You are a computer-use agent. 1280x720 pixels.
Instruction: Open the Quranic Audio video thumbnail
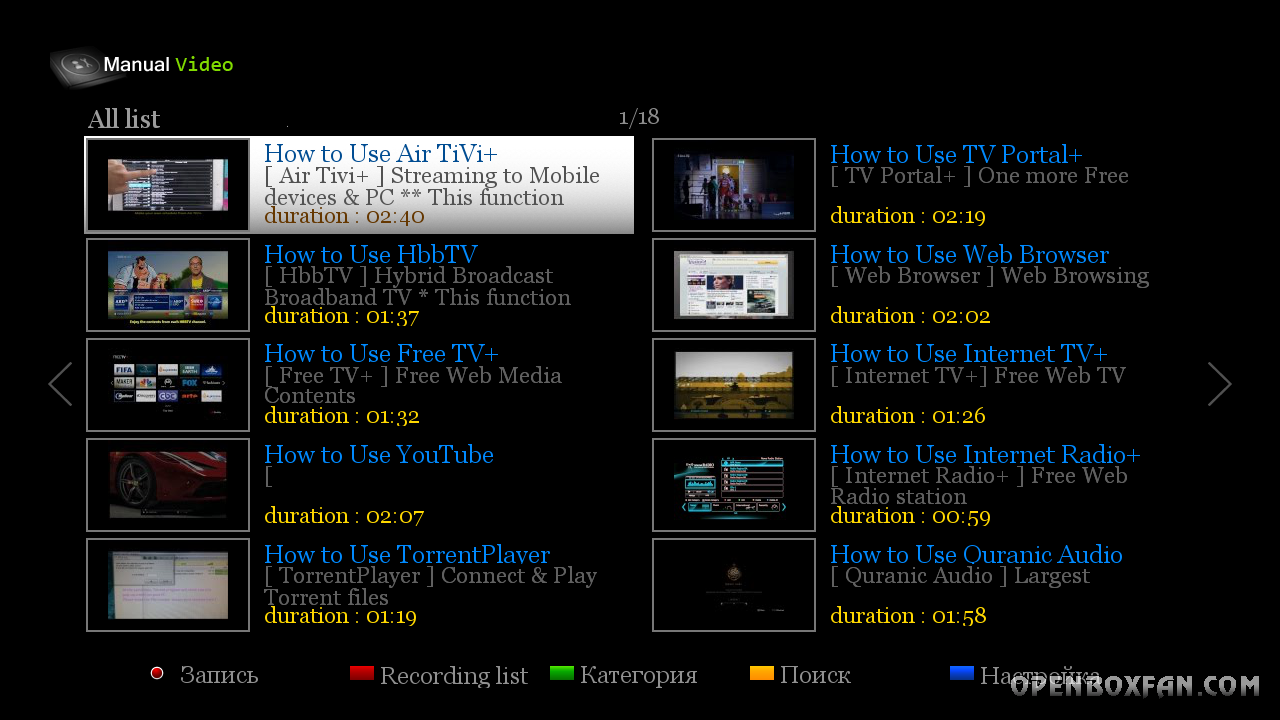point(734,585)
